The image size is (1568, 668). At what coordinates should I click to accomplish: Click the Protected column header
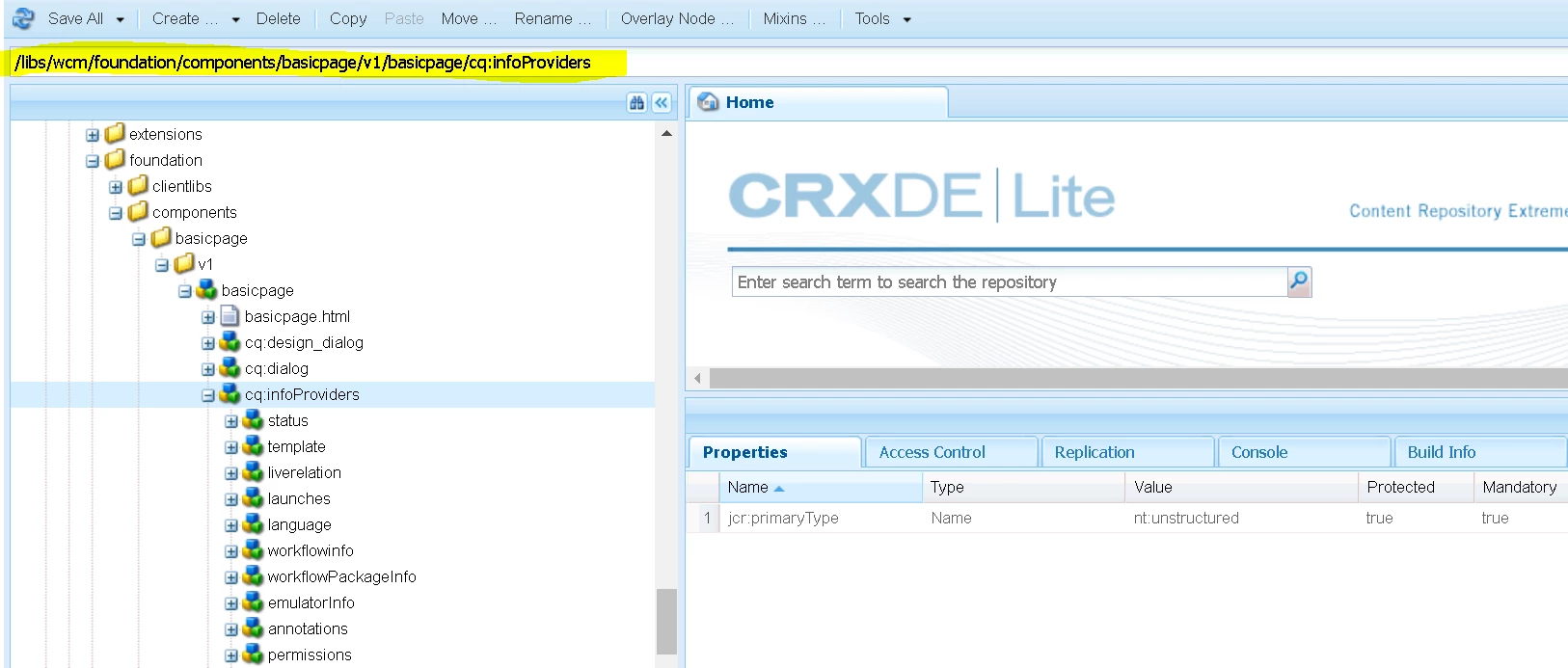point(1416,487)
